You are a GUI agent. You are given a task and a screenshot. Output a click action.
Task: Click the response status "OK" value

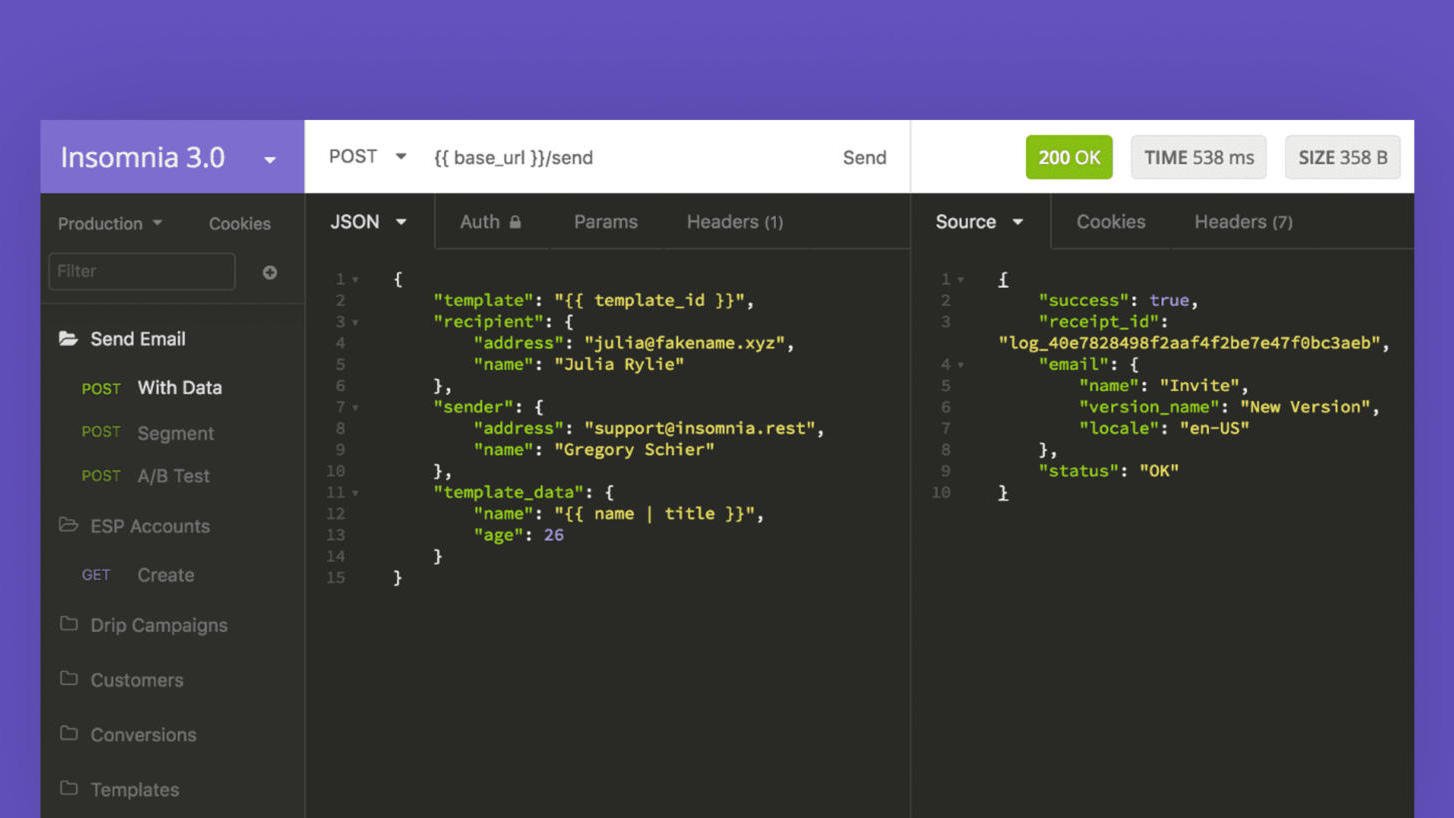tap(1159, 471)
